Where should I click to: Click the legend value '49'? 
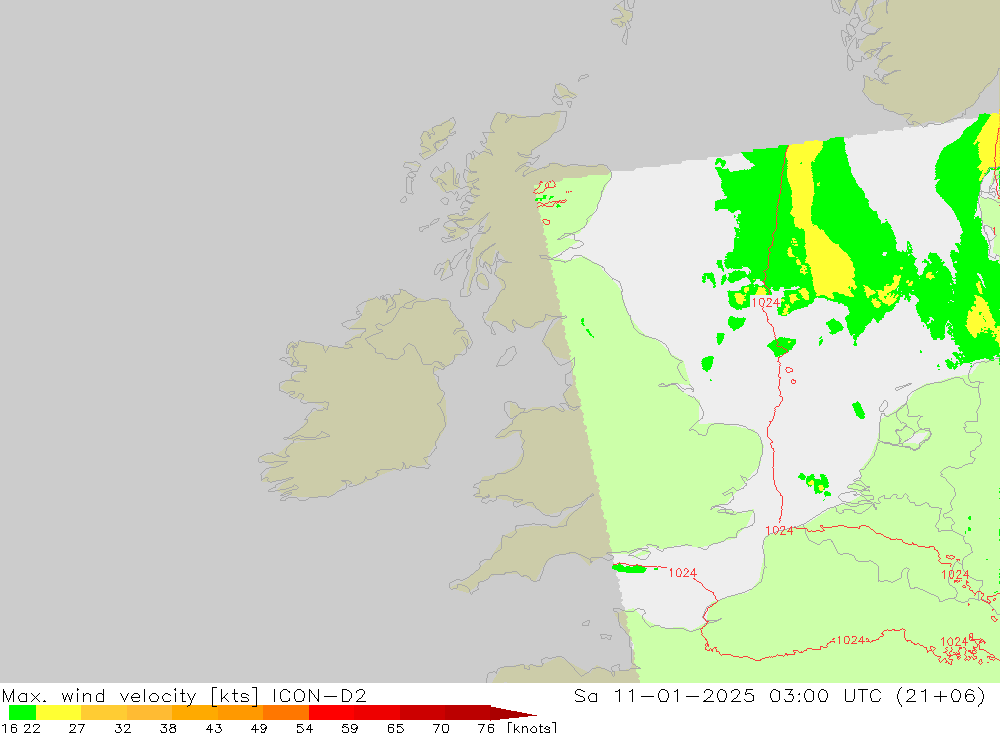tap(259, 727)
